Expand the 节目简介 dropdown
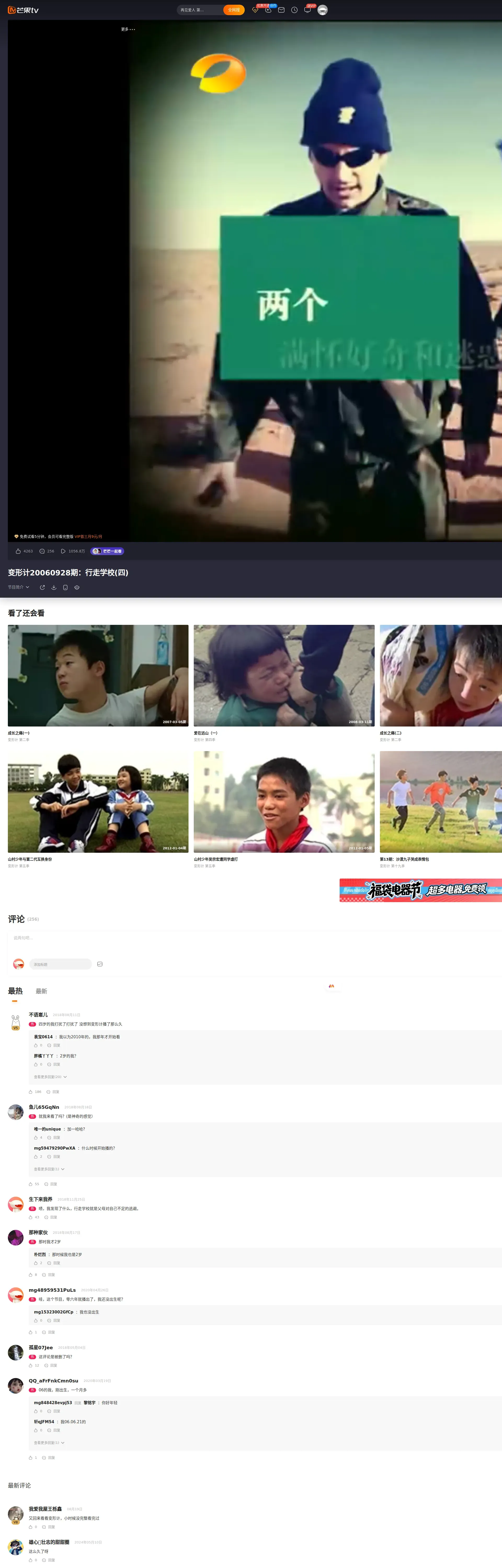The image size is (502, 1568). [x=18, y=587]
